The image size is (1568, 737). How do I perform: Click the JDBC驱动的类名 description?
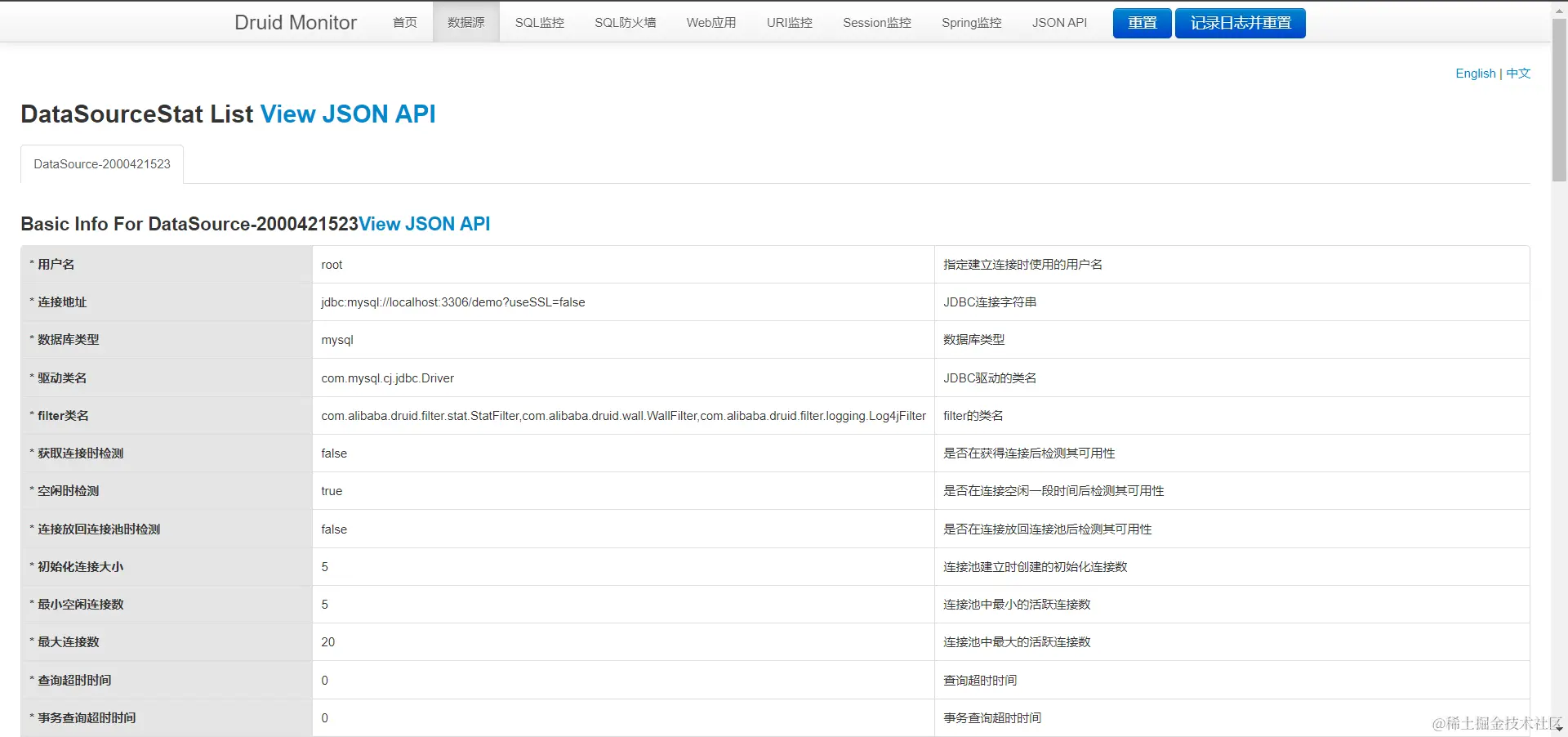(x=990, y=378)
